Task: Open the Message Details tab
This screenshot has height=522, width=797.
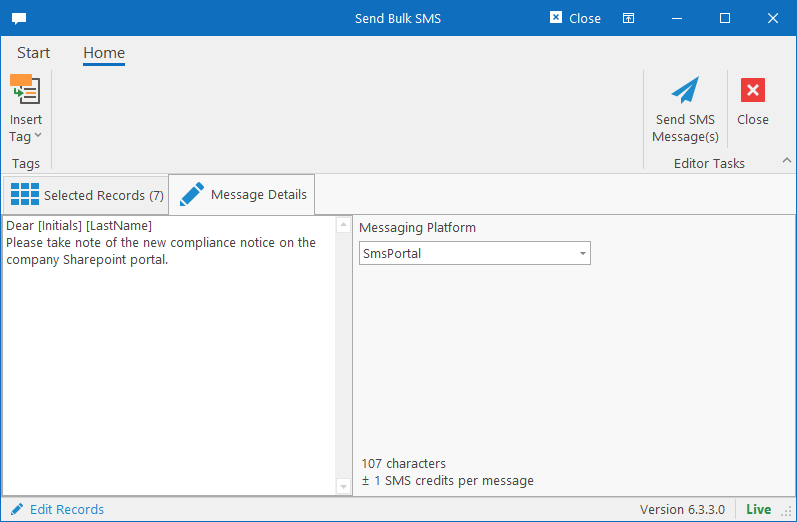Action: point(242,195)
